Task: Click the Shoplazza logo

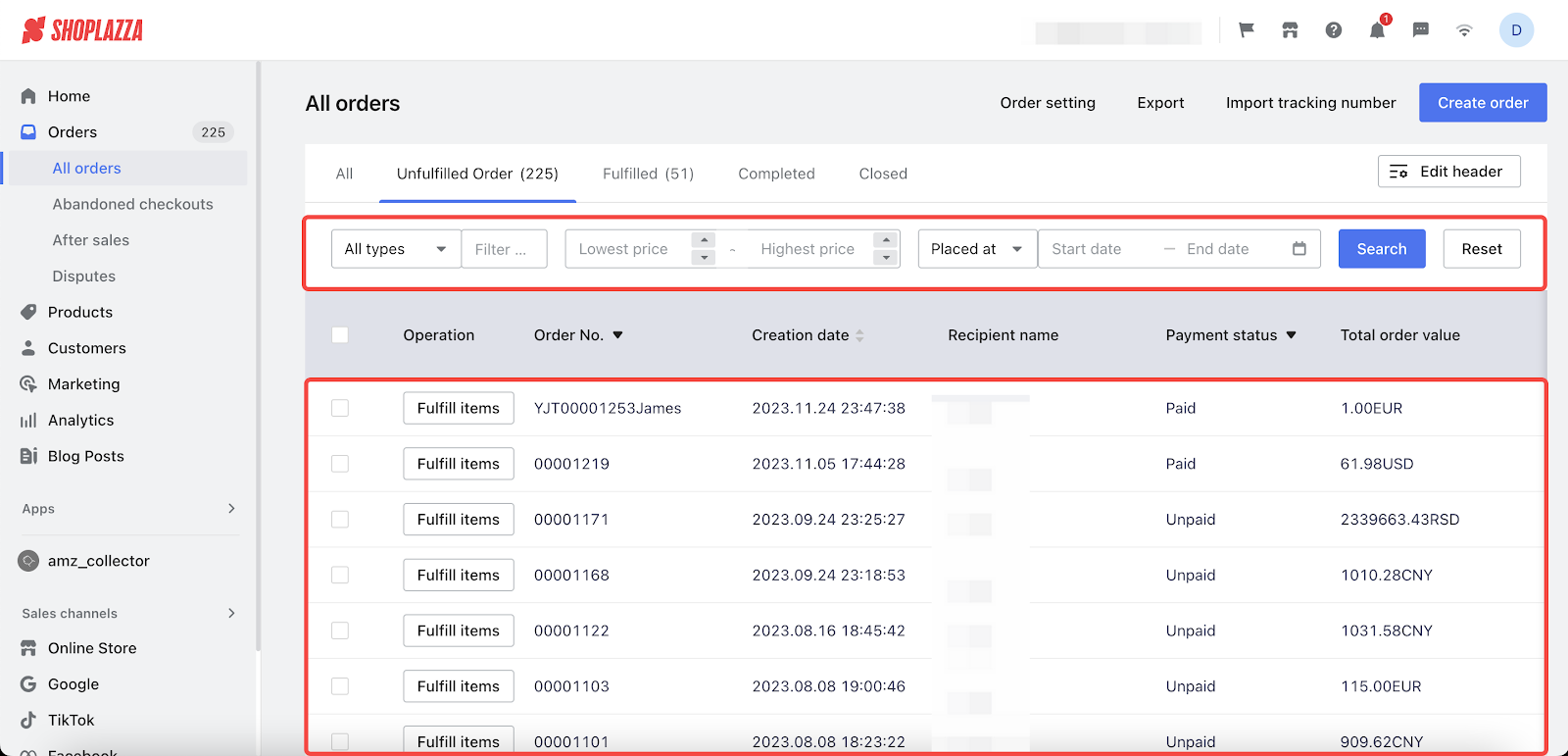Action: [x=82, y=30]
